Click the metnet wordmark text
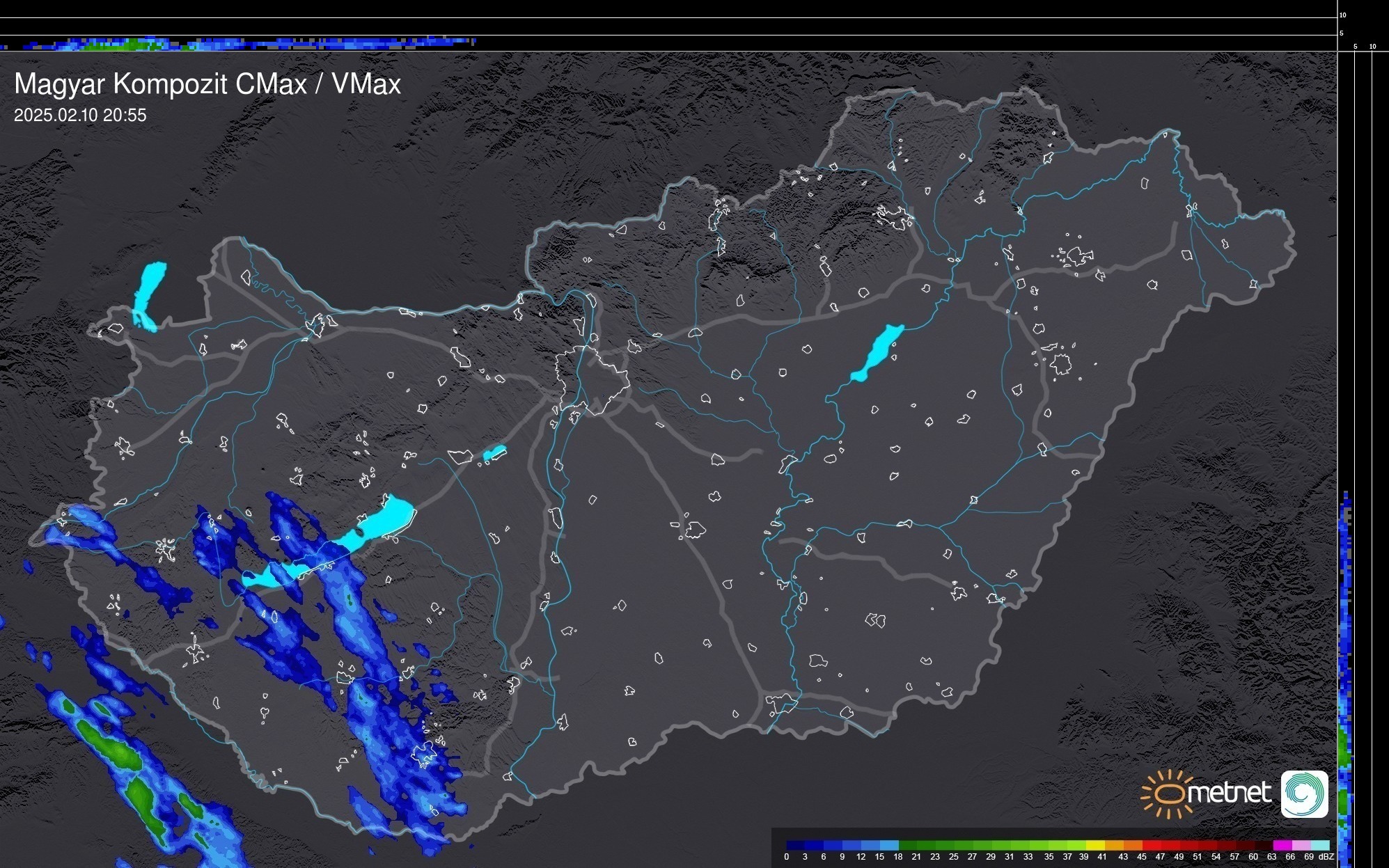 coord(1229,794)
